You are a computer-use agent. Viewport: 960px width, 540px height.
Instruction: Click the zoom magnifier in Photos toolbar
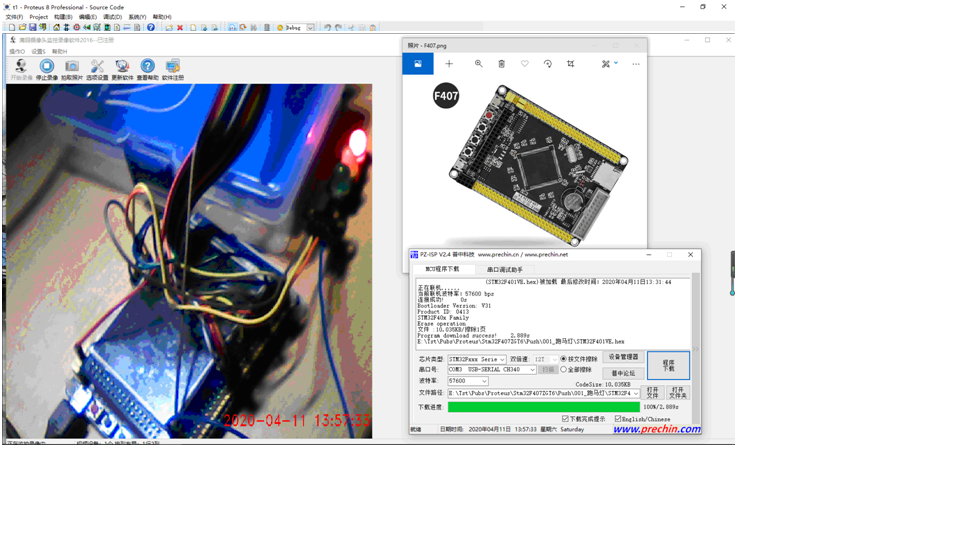tap(478, 64)
